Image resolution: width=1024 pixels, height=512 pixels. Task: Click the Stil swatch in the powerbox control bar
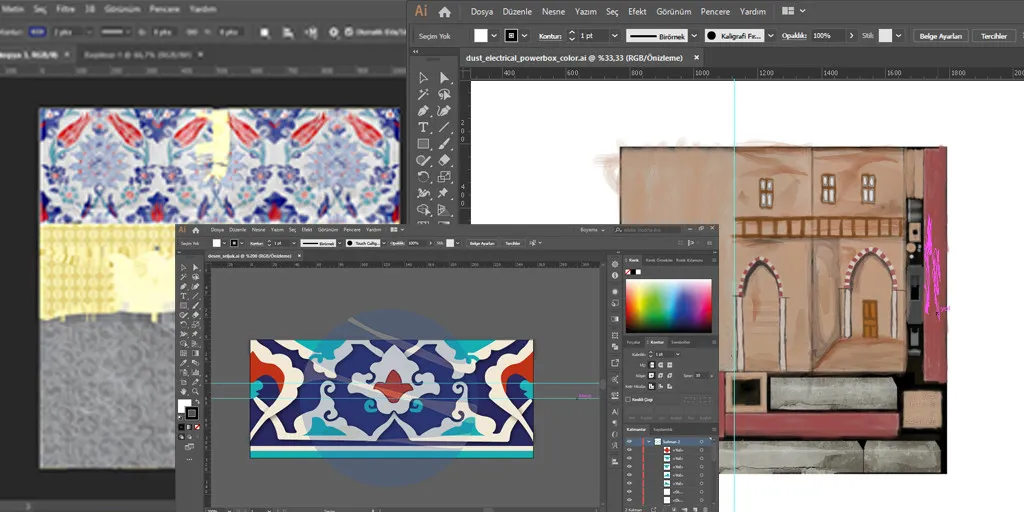885,36
